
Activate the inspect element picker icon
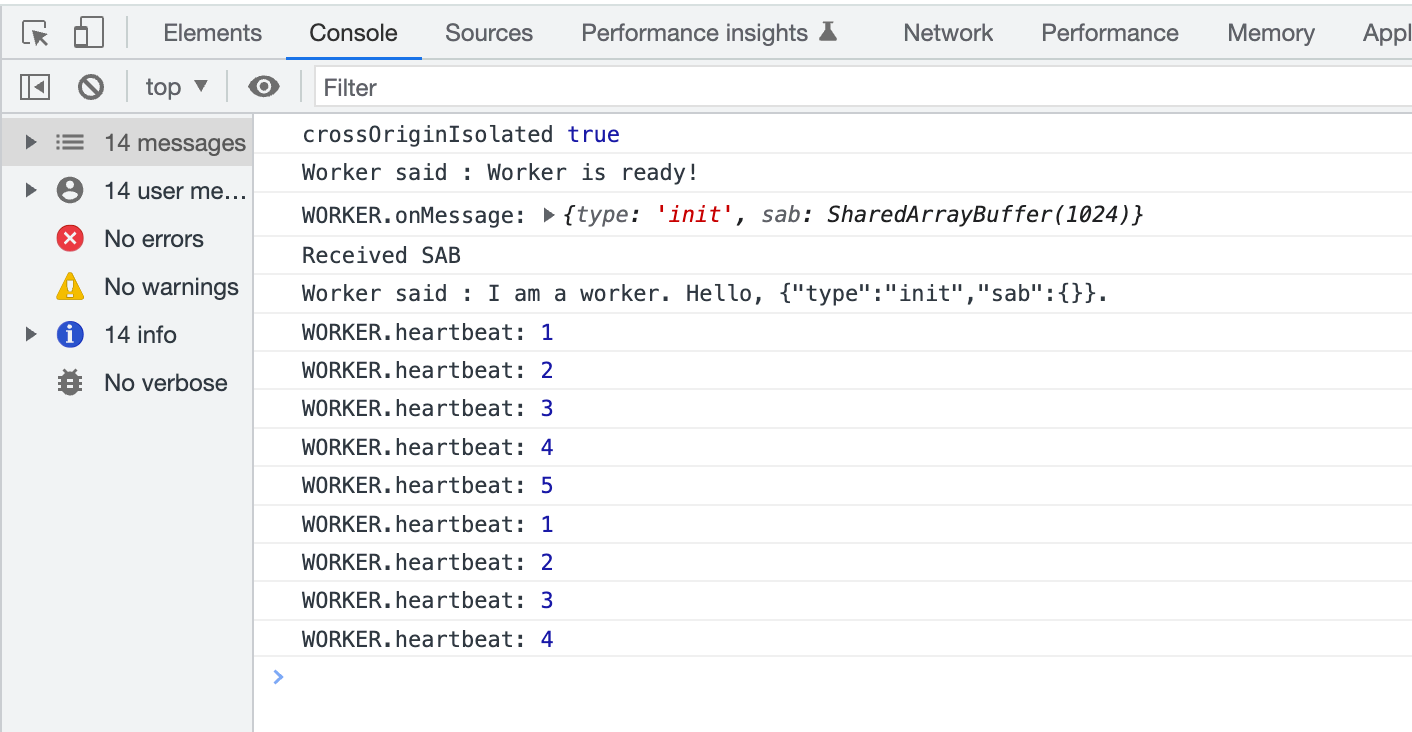(x=36, y=33)
